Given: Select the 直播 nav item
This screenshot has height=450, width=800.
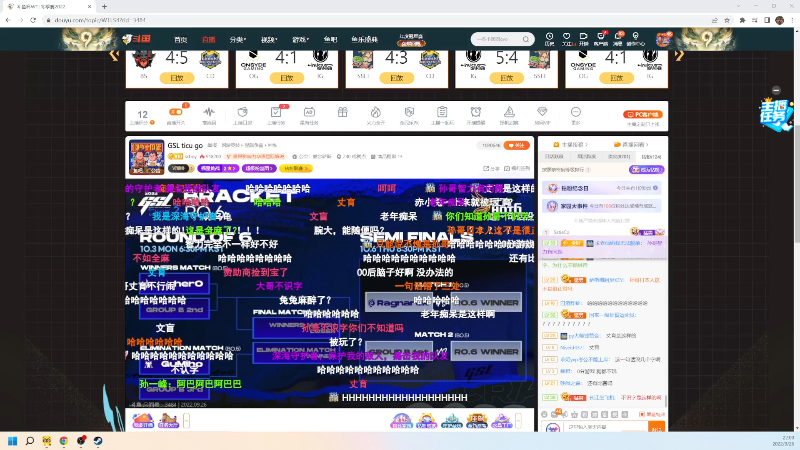Looking at the screenshot, I should (x=208, y=39).
